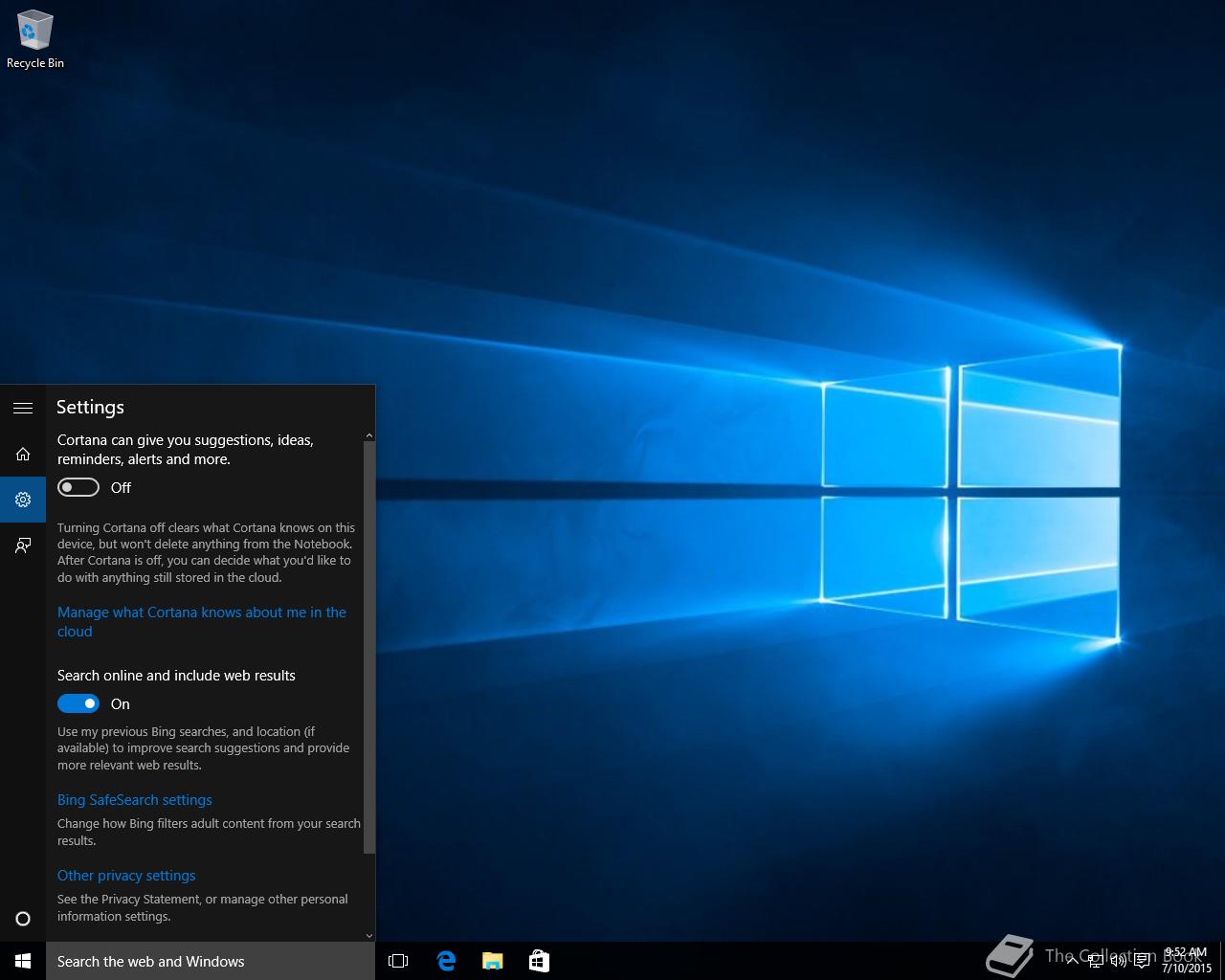Go to Cortana Home icon

[x=23, y=454]
